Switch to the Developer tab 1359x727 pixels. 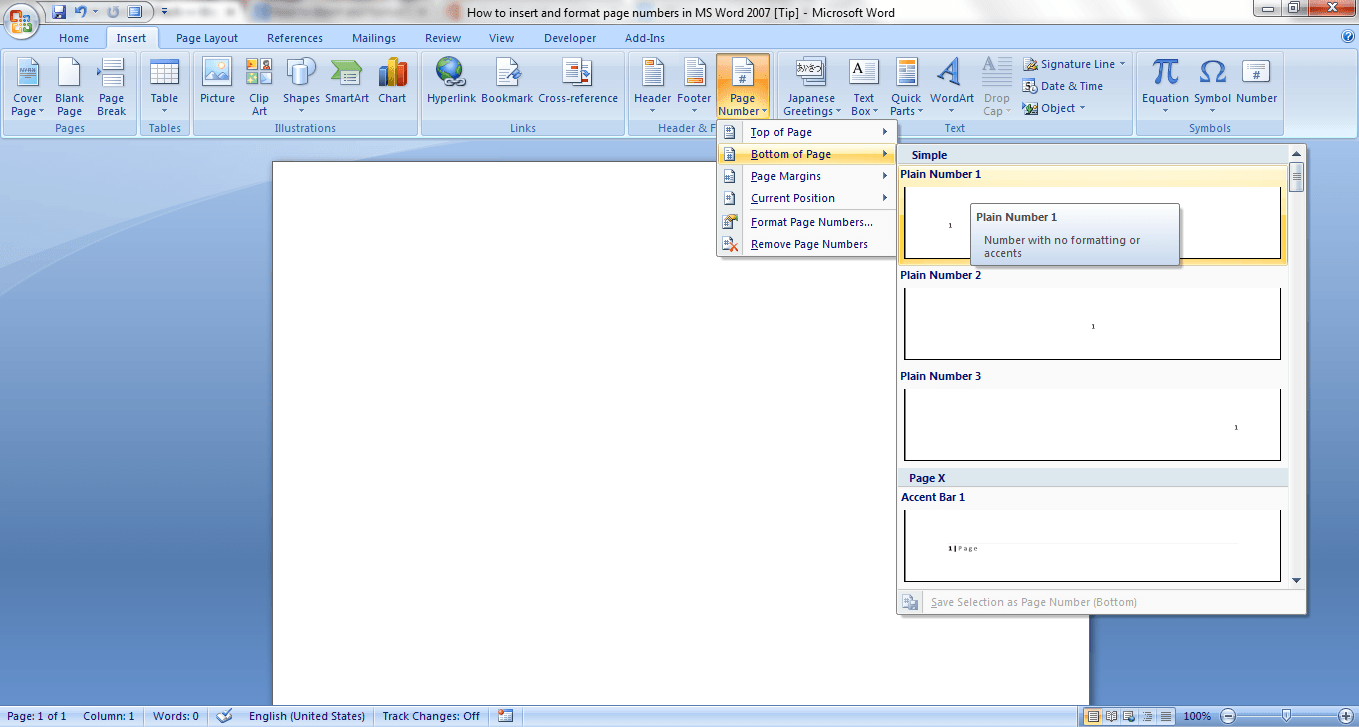click(x=570, y=38)
